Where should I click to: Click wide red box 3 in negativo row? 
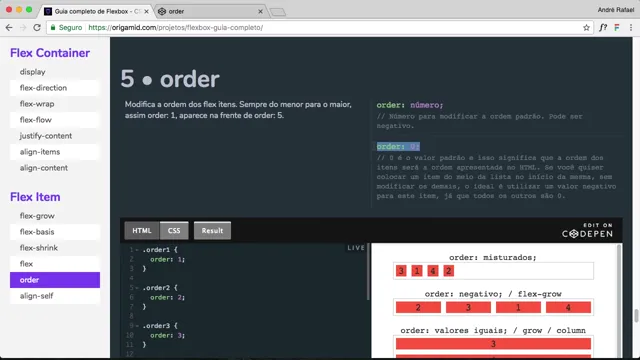pos(468,307)
